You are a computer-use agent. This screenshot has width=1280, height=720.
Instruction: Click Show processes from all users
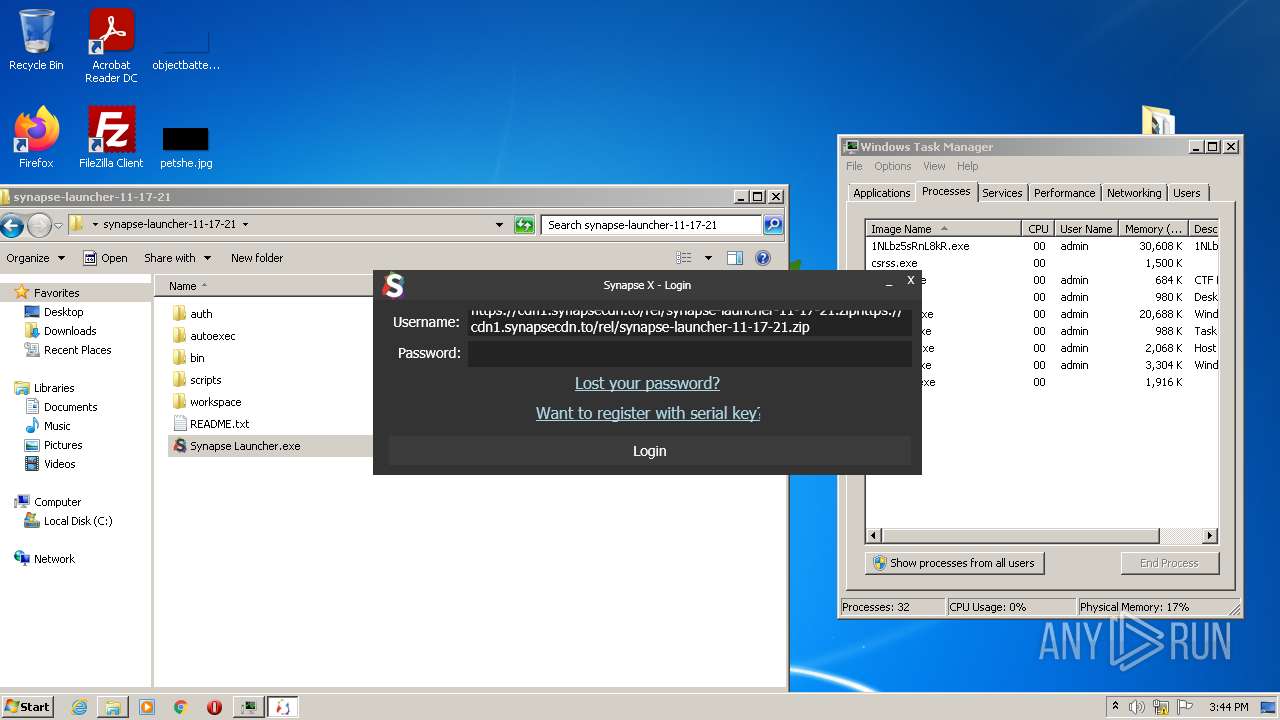coord(954,563)
